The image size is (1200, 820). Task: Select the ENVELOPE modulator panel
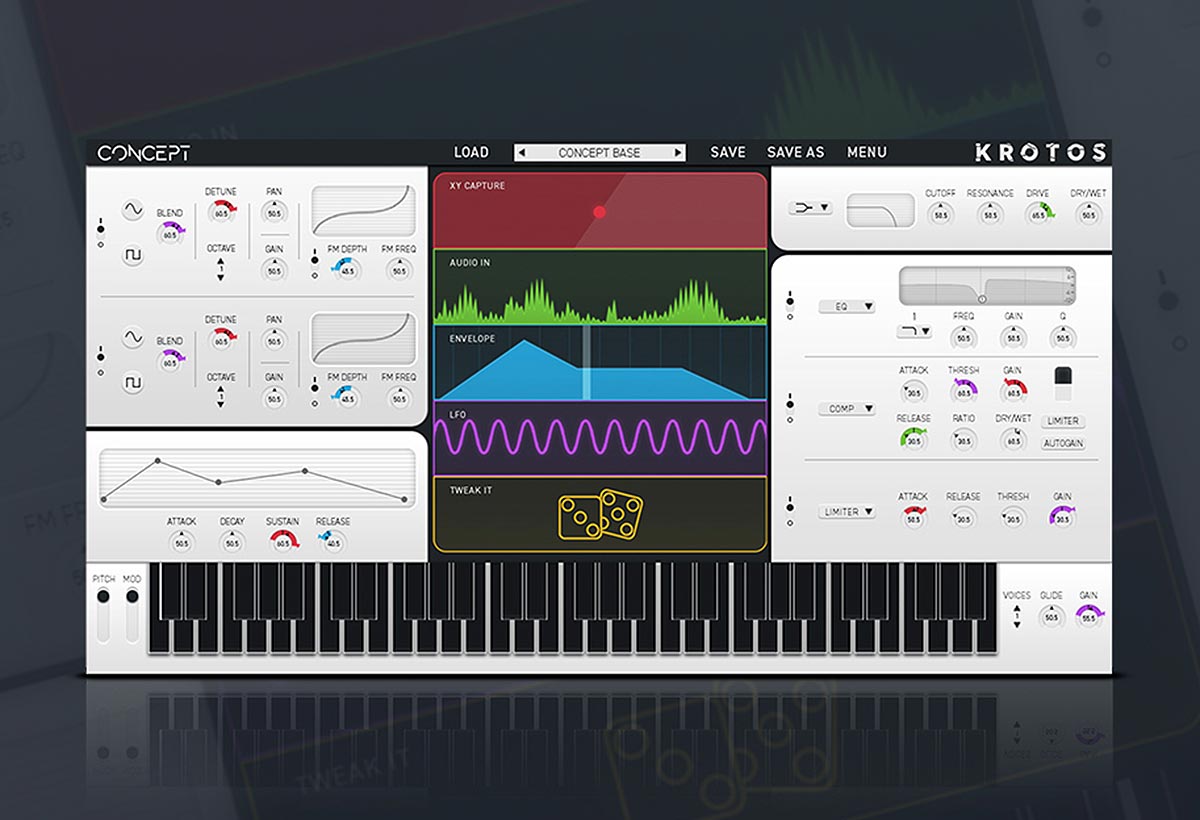(x=600, y=363)
